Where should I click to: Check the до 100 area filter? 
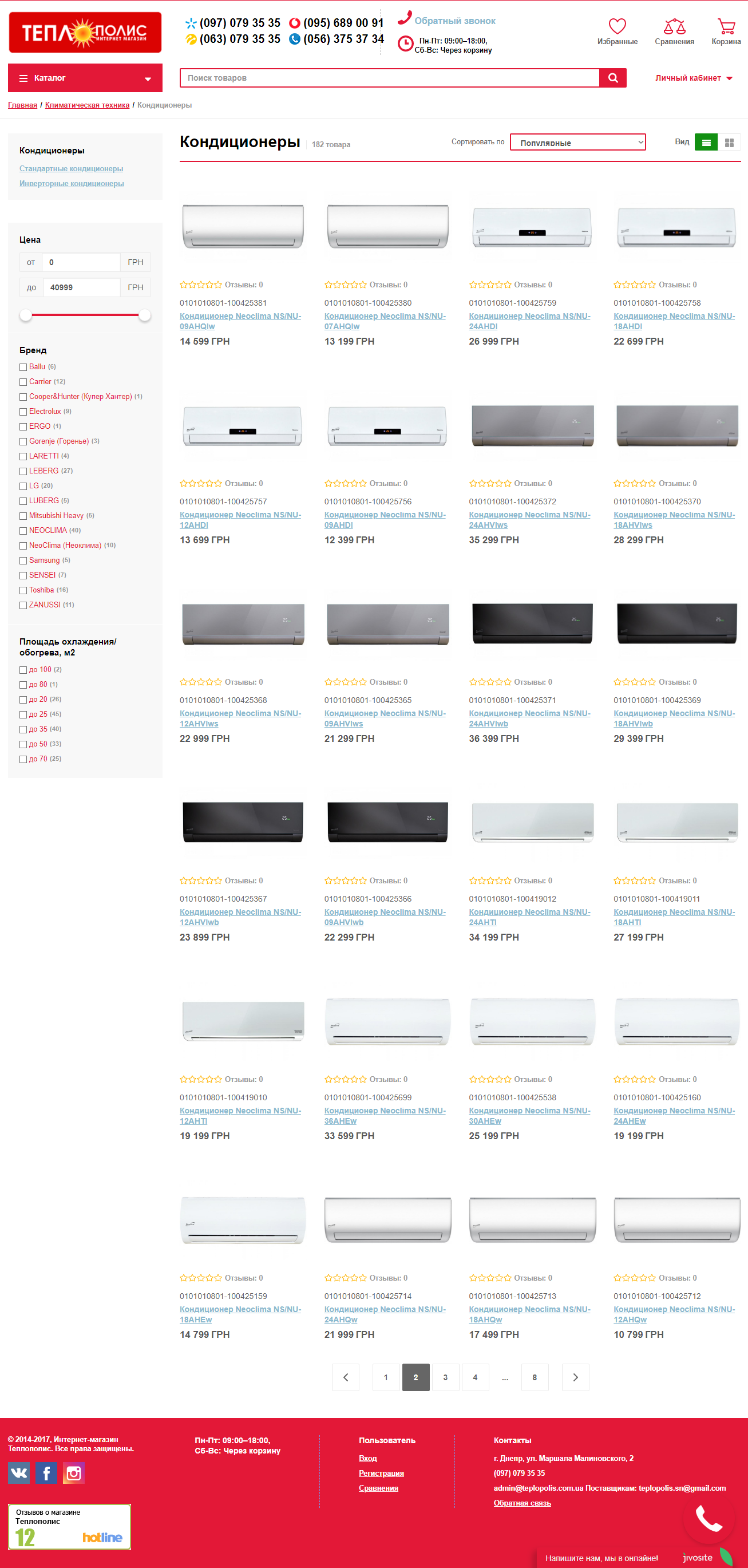click(x=23, y=670)
